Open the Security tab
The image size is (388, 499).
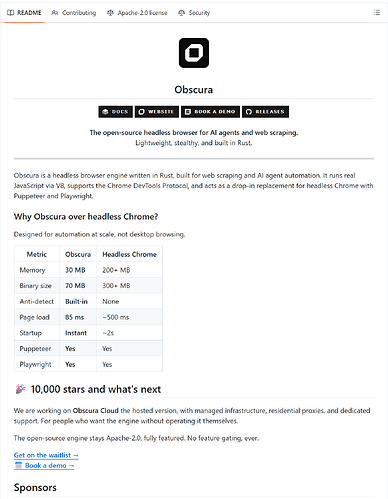[x=194, y=13]
